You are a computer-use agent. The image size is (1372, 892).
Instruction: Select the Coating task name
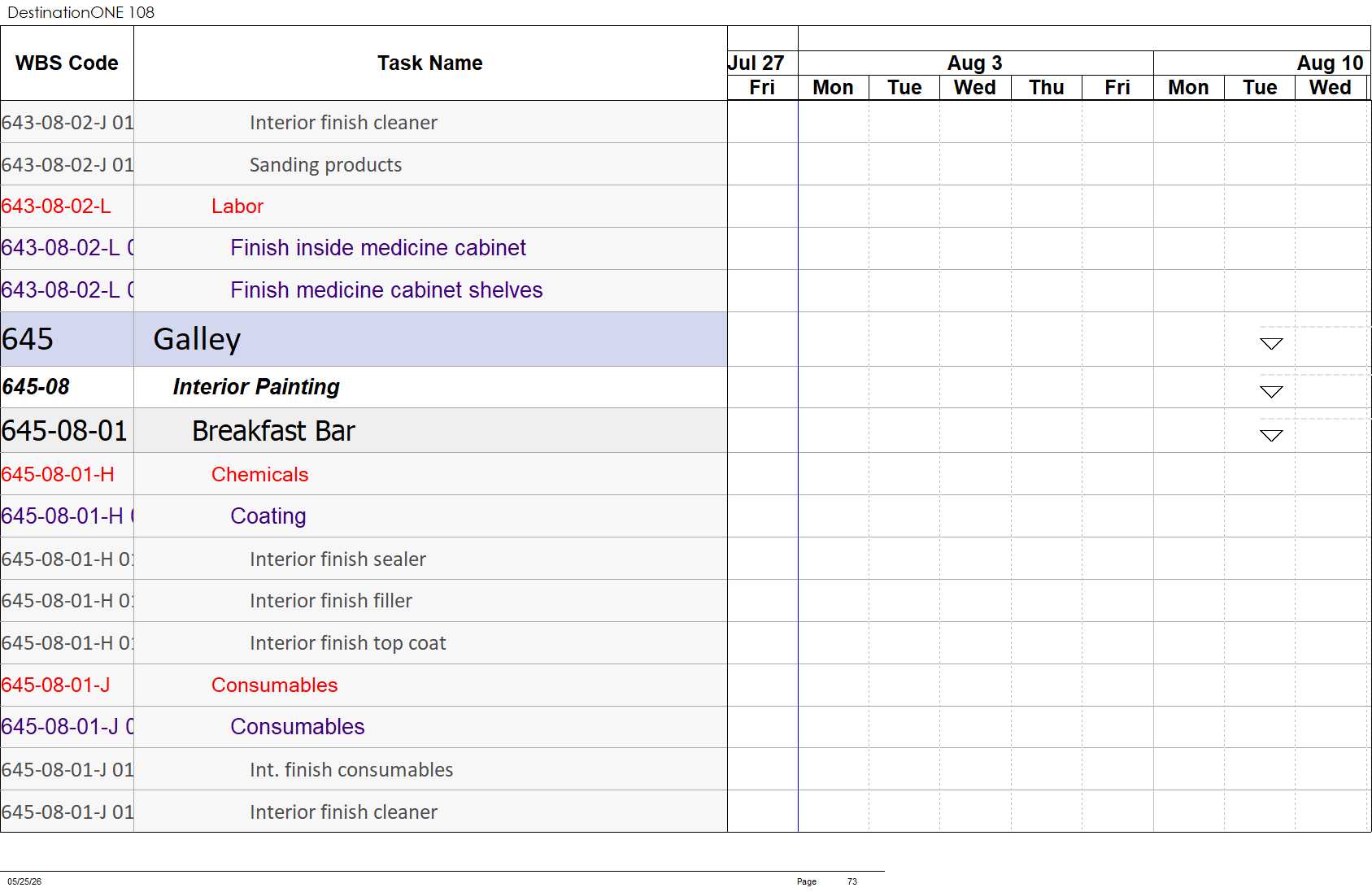click(268, 516)
